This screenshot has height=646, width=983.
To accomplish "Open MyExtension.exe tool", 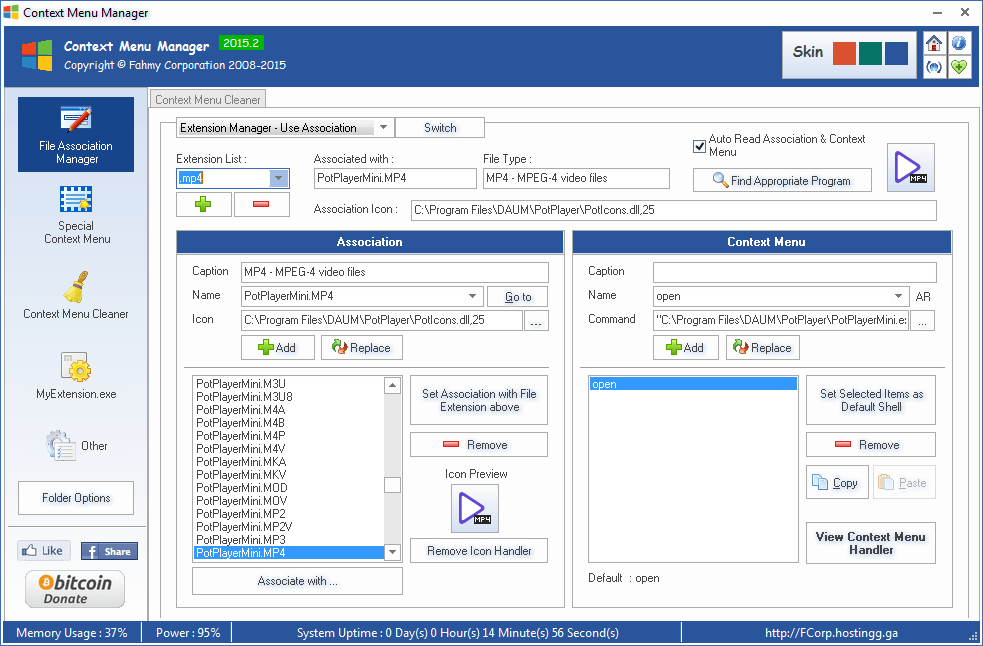I will 76,376.
